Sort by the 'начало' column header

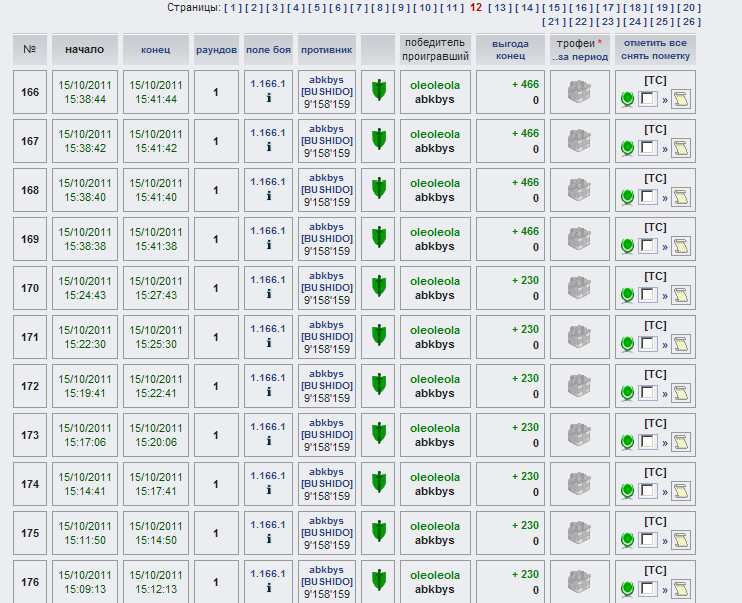click(x=84, y=49)
